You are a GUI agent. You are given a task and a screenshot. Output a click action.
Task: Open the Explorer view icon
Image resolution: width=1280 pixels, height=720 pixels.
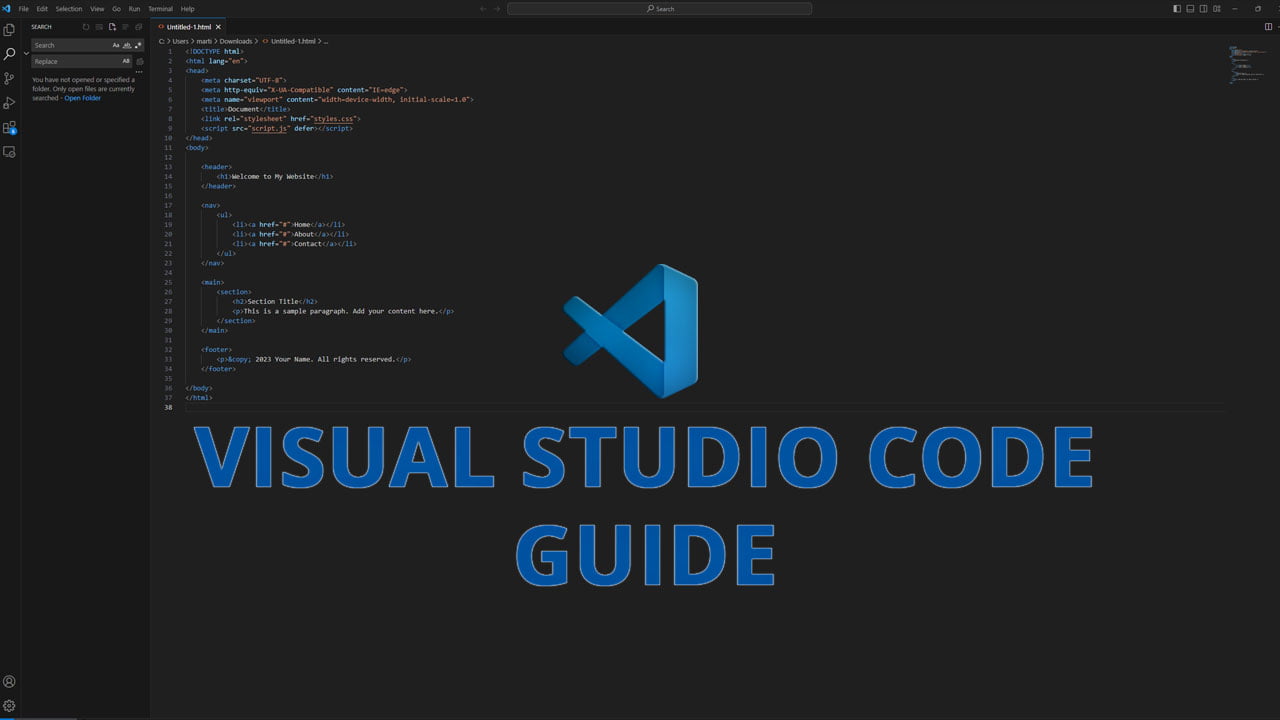[x=9, y=29]
